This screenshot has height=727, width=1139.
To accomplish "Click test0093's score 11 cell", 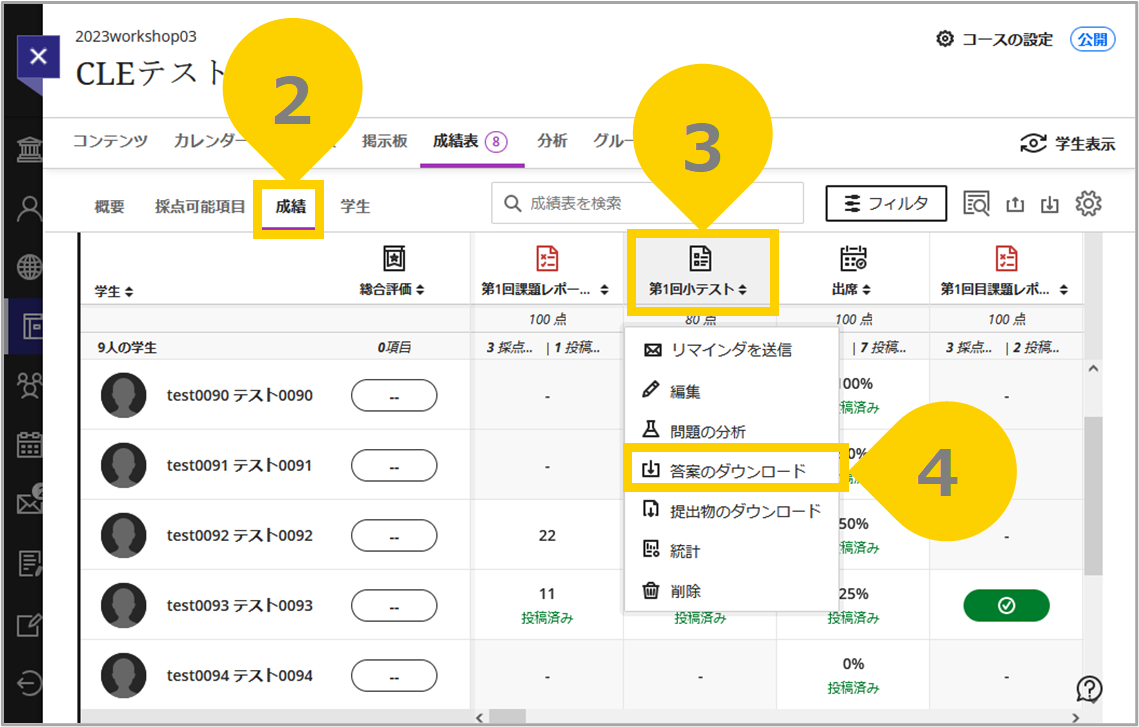I will (547, 605).
